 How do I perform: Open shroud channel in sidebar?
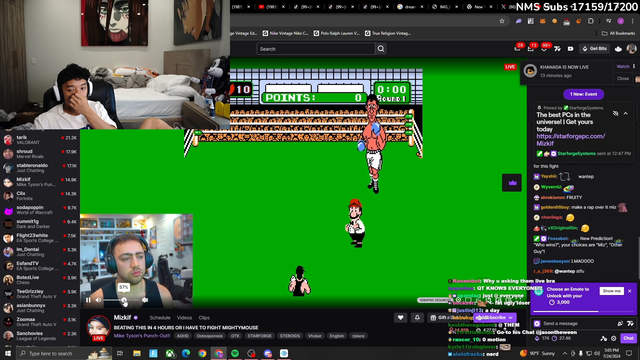coord(40,154)
